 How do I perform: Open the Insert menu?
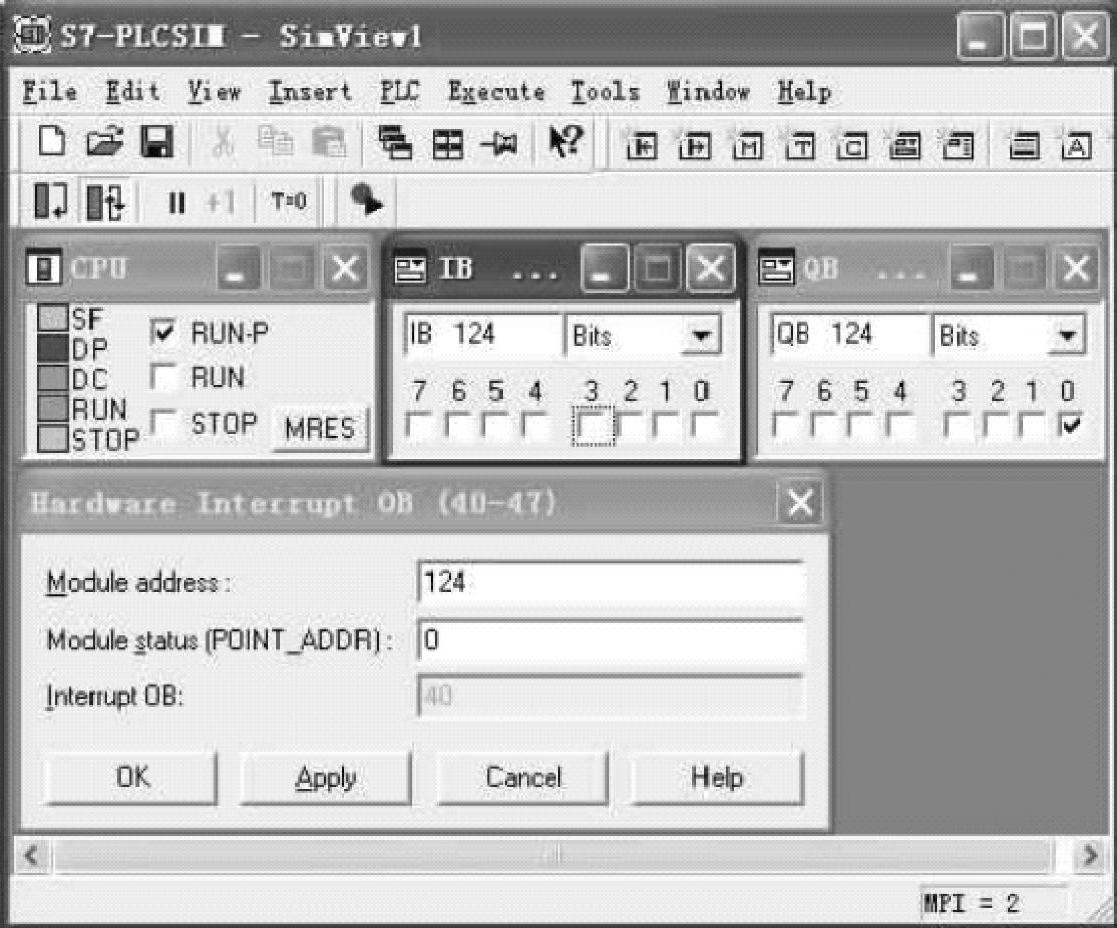click(310, 92)
